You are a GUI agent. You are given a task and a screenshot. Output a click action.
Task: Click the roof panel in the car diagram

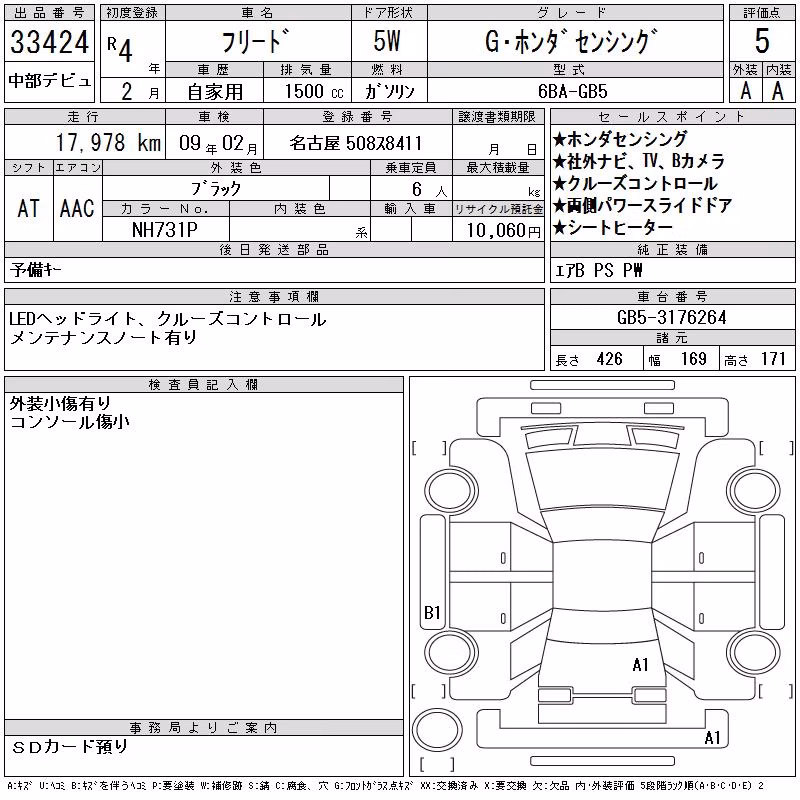coord(603,576)
